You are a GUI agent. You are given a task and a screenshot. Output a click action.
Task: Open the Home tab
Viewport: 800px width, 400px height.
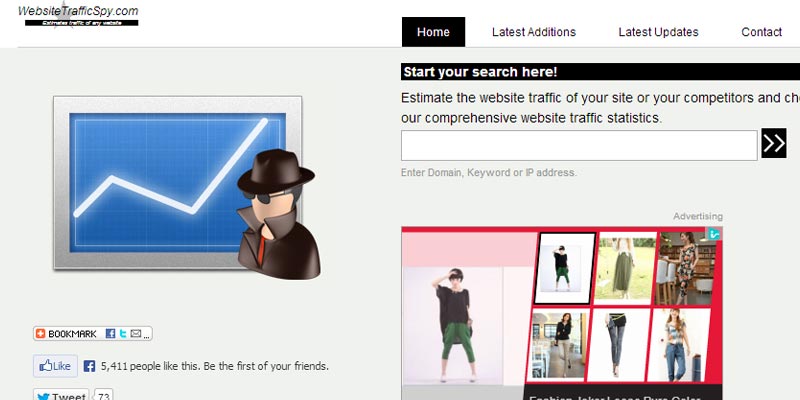[433, 32]
